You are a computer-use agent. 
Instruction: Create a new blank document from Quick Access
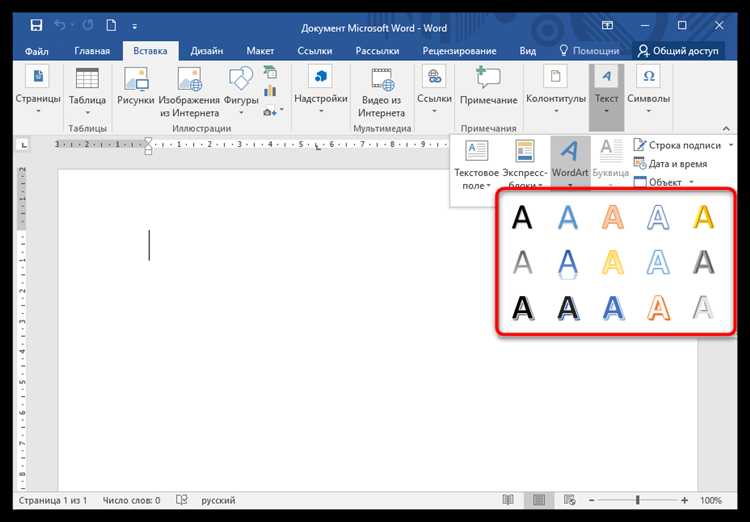[111, 25]
